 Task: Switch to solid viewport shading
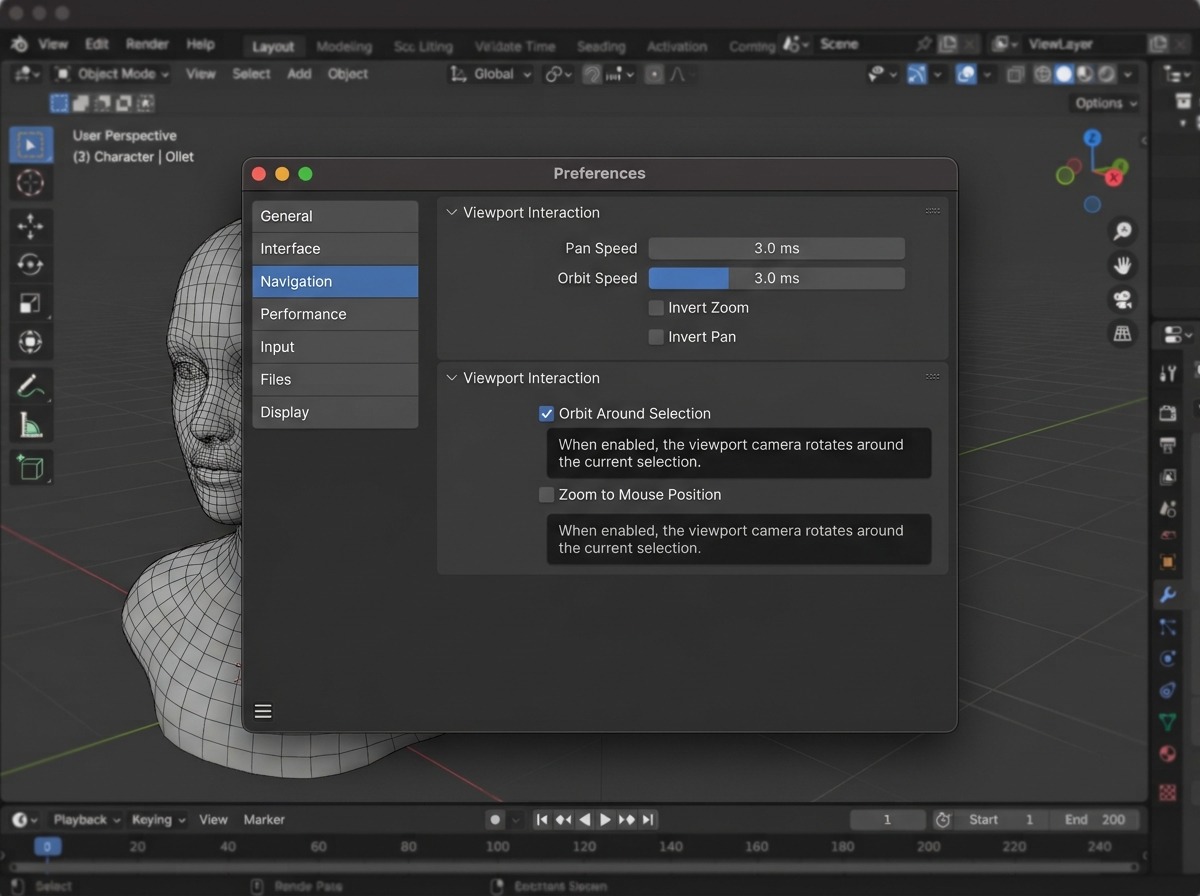click(x=1064, y=74)
